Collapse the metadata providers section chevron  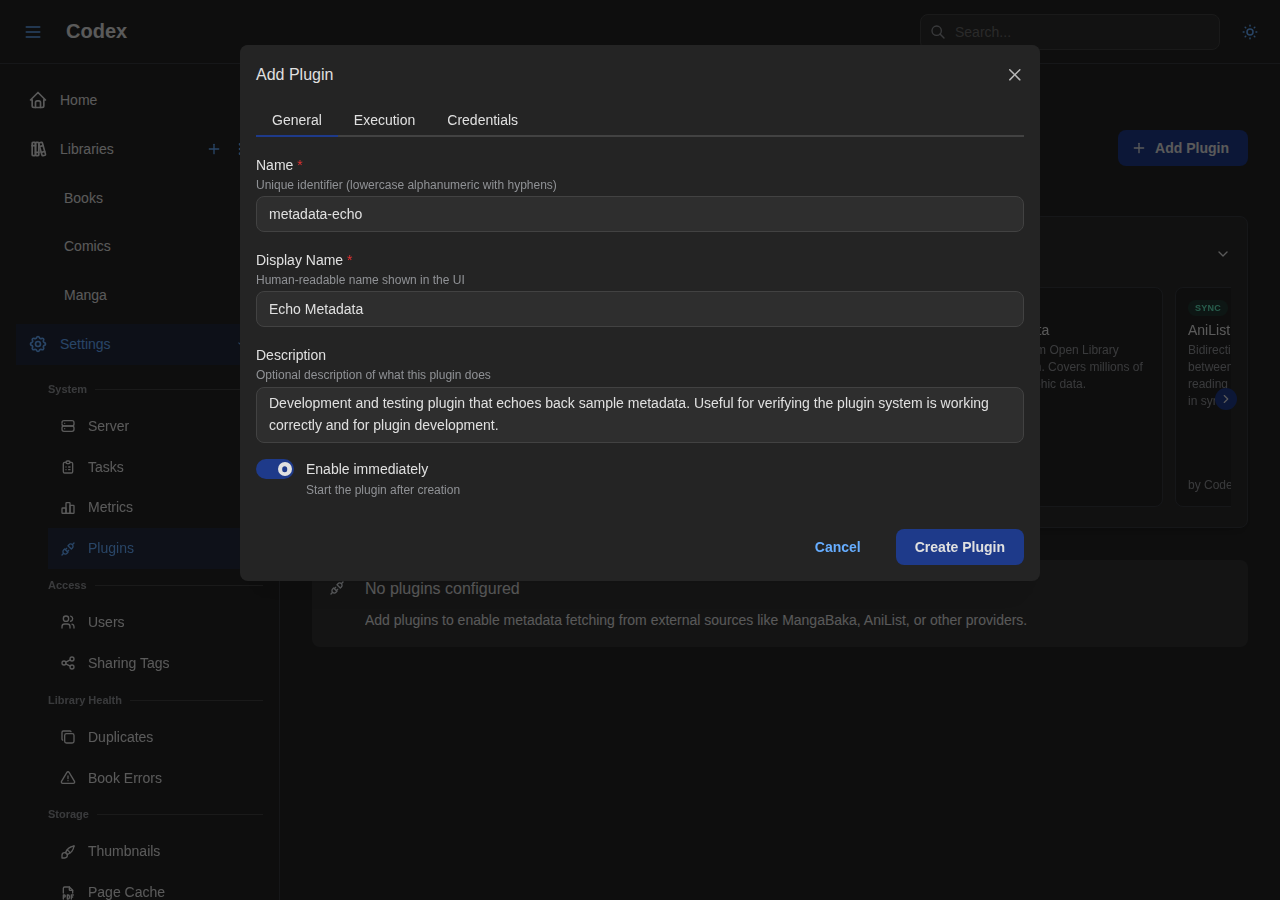1222,254
